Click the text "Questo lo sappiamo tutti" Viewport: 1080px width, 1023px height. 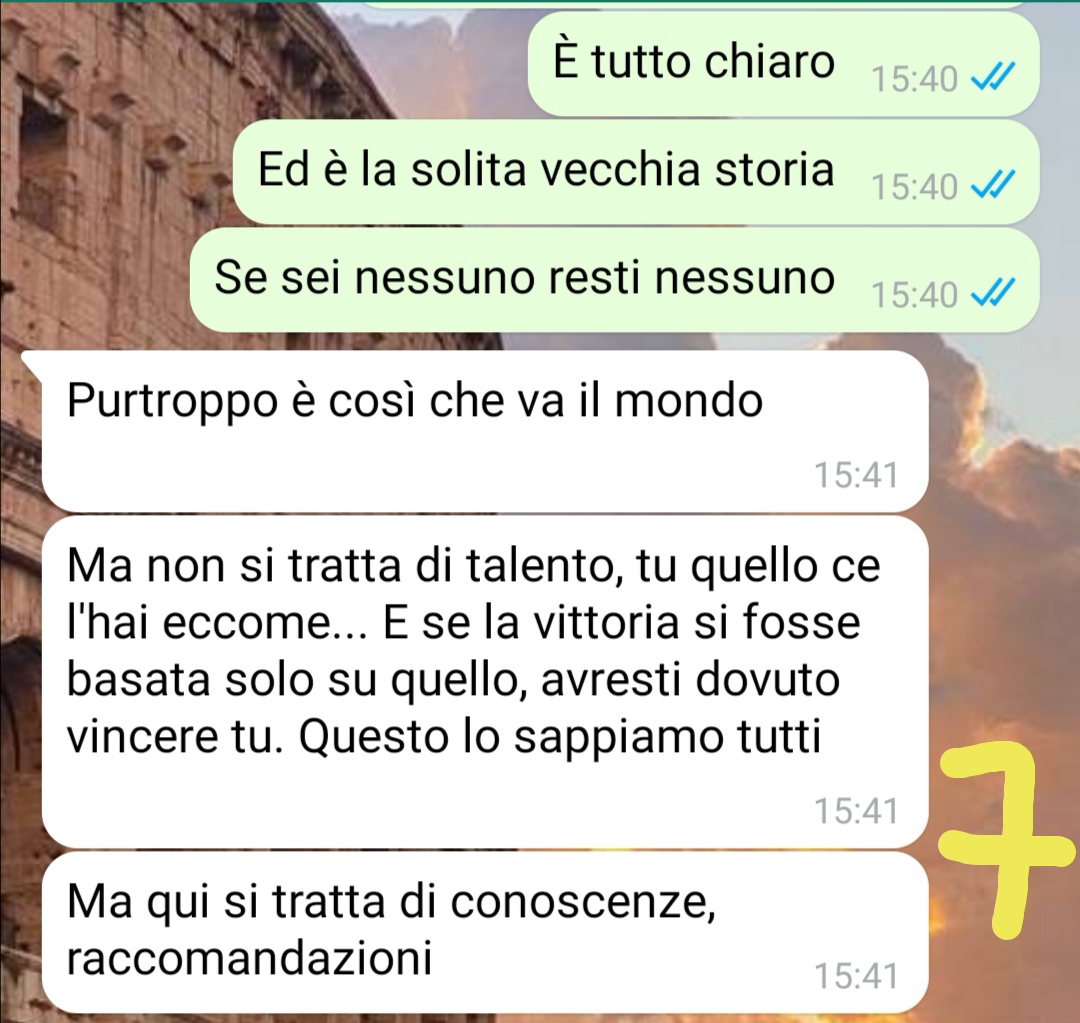coord(560,736)
